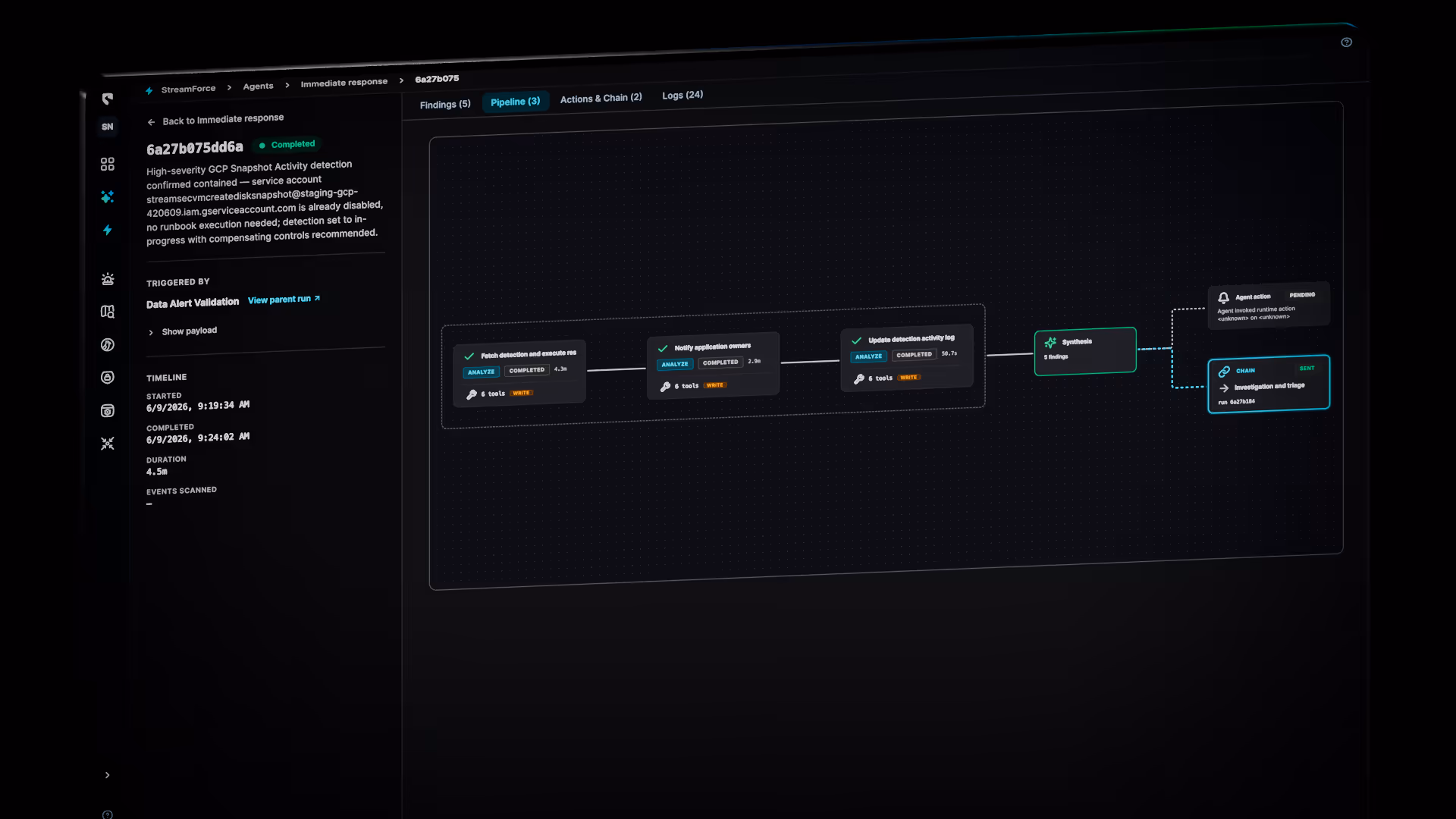
Task: Click the 5 findings text on Synthesis
Action: pos(1056,357)
